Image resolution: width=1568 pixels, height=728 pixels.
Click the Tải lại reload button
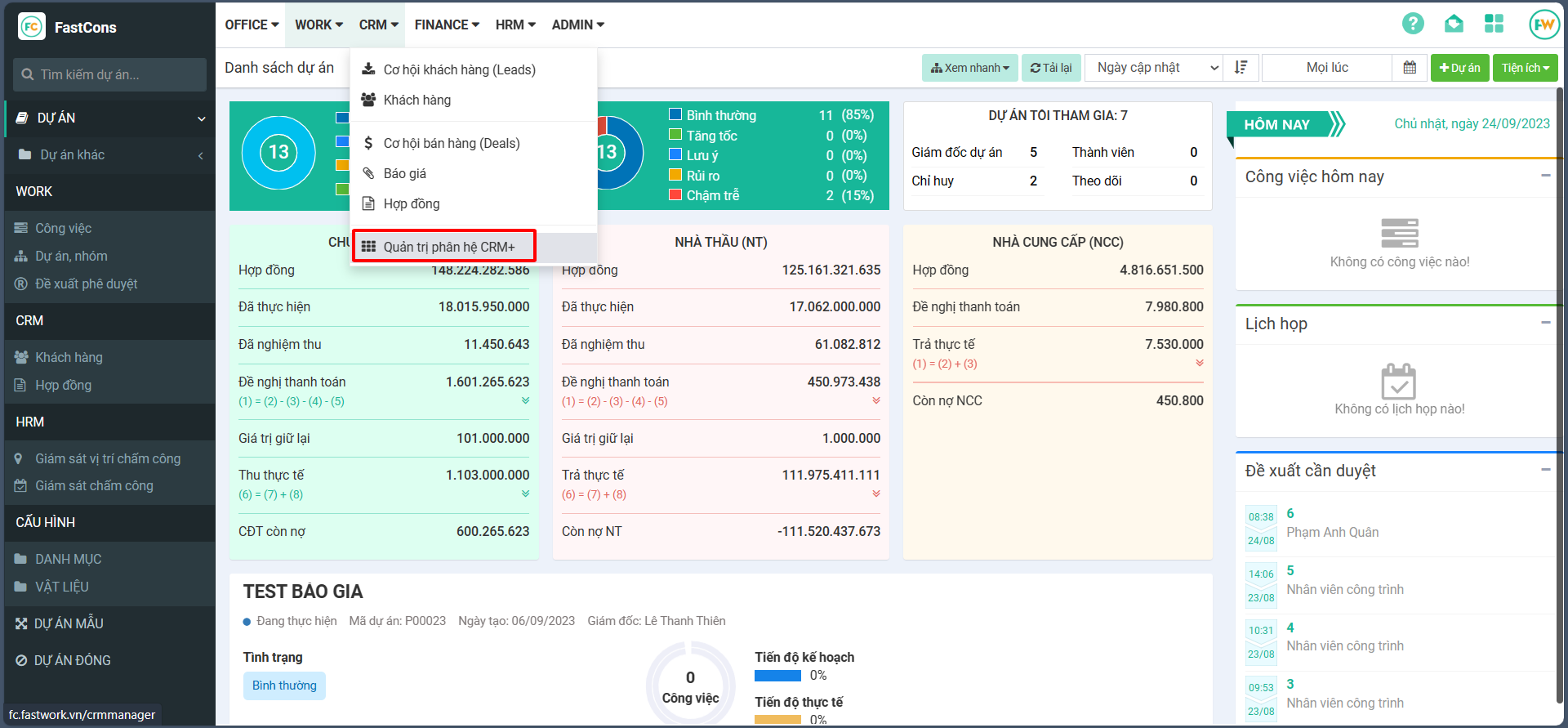[1051, 68]
